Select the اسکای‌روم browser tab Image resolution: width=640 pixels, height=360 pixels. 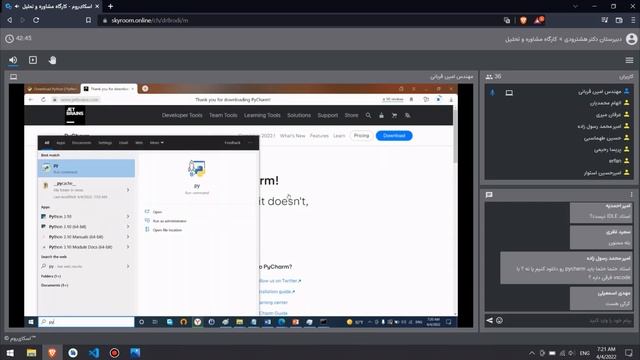(x=52, y=7)
